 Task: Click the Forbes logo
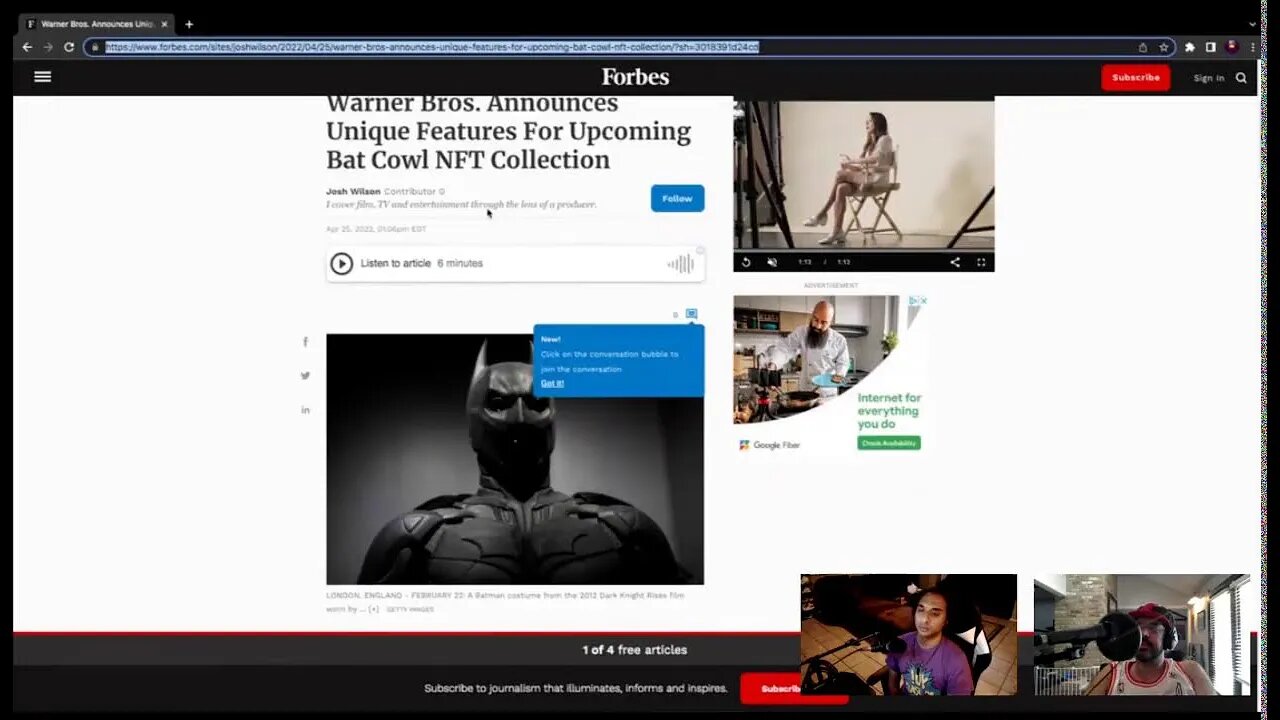pyautogui.click(x=635, y=77)
